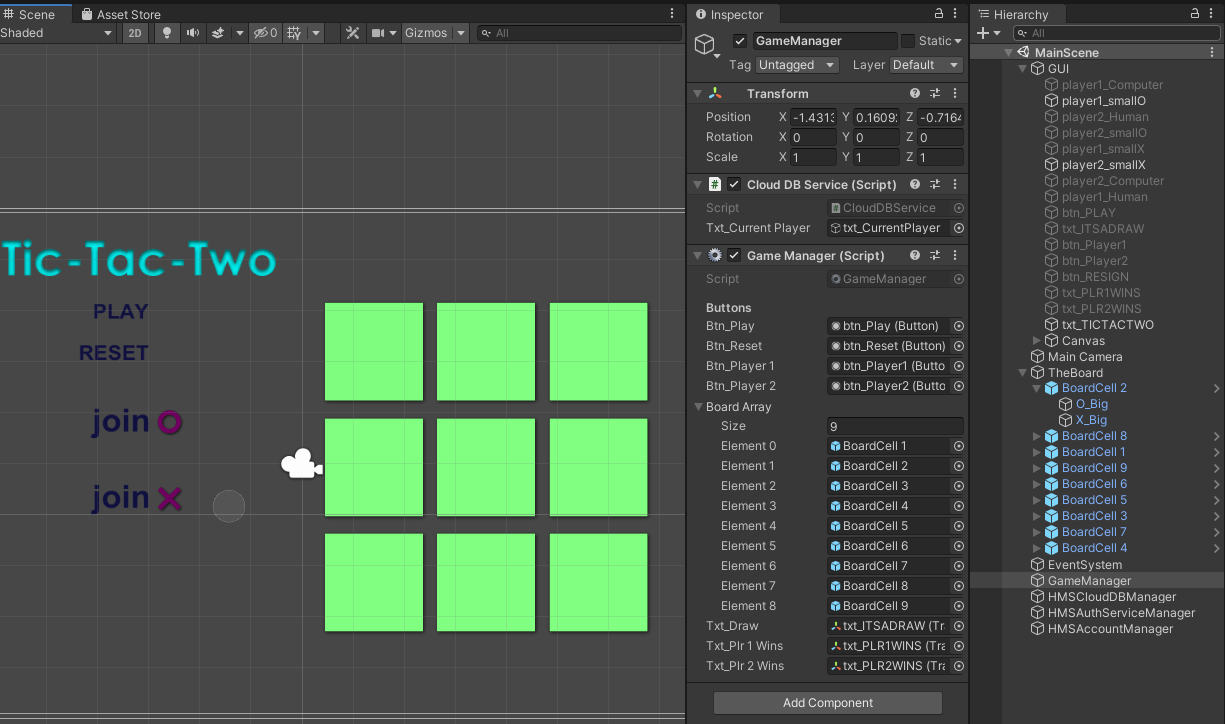The width and height of the screenshot is (1225, 724).
Task: Open the grid visibility icon in Scene toolbar
Action: (295, 32)
